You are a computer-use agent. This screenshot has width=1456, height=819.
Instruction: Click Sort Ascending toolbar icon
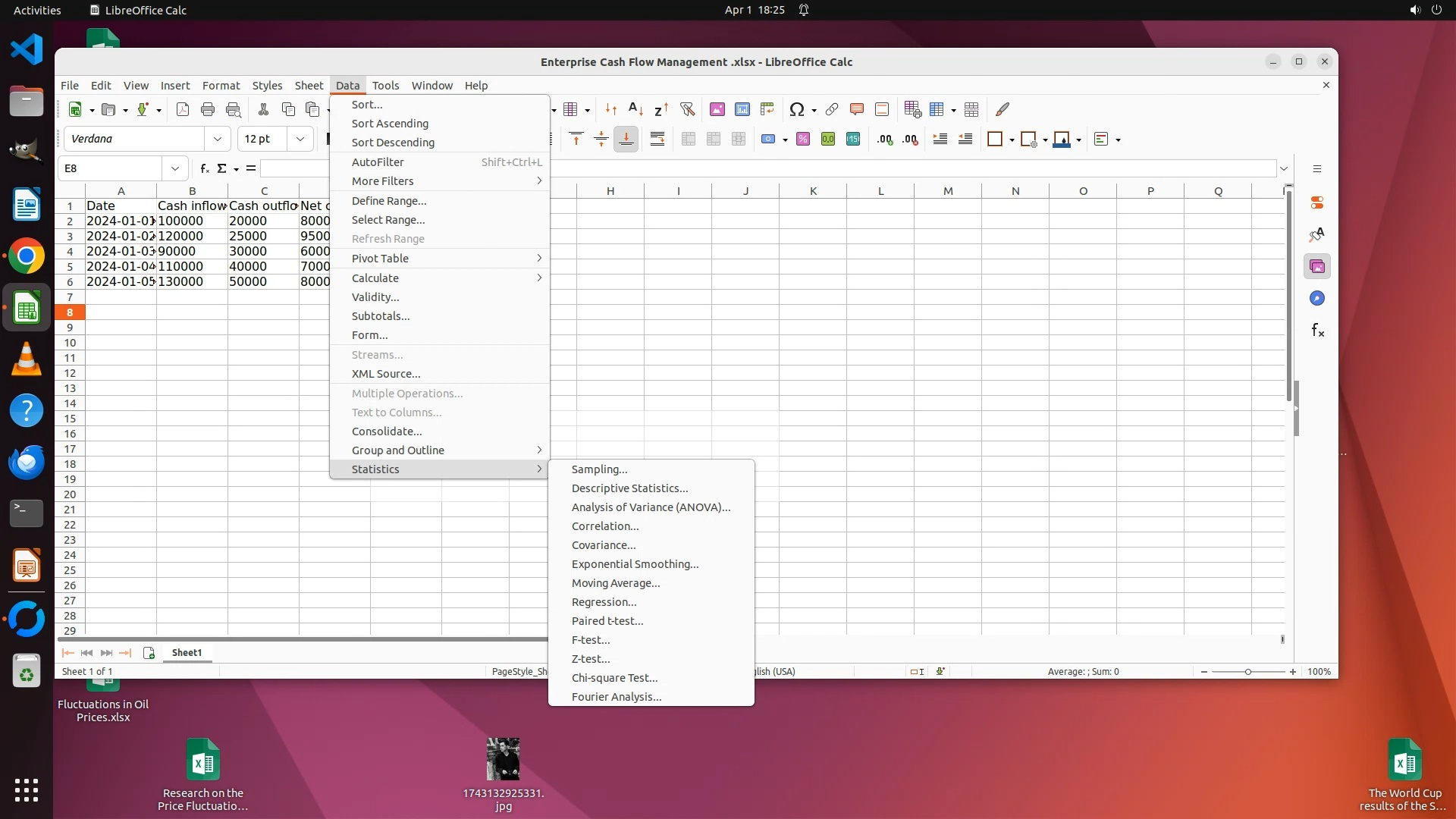635,109
